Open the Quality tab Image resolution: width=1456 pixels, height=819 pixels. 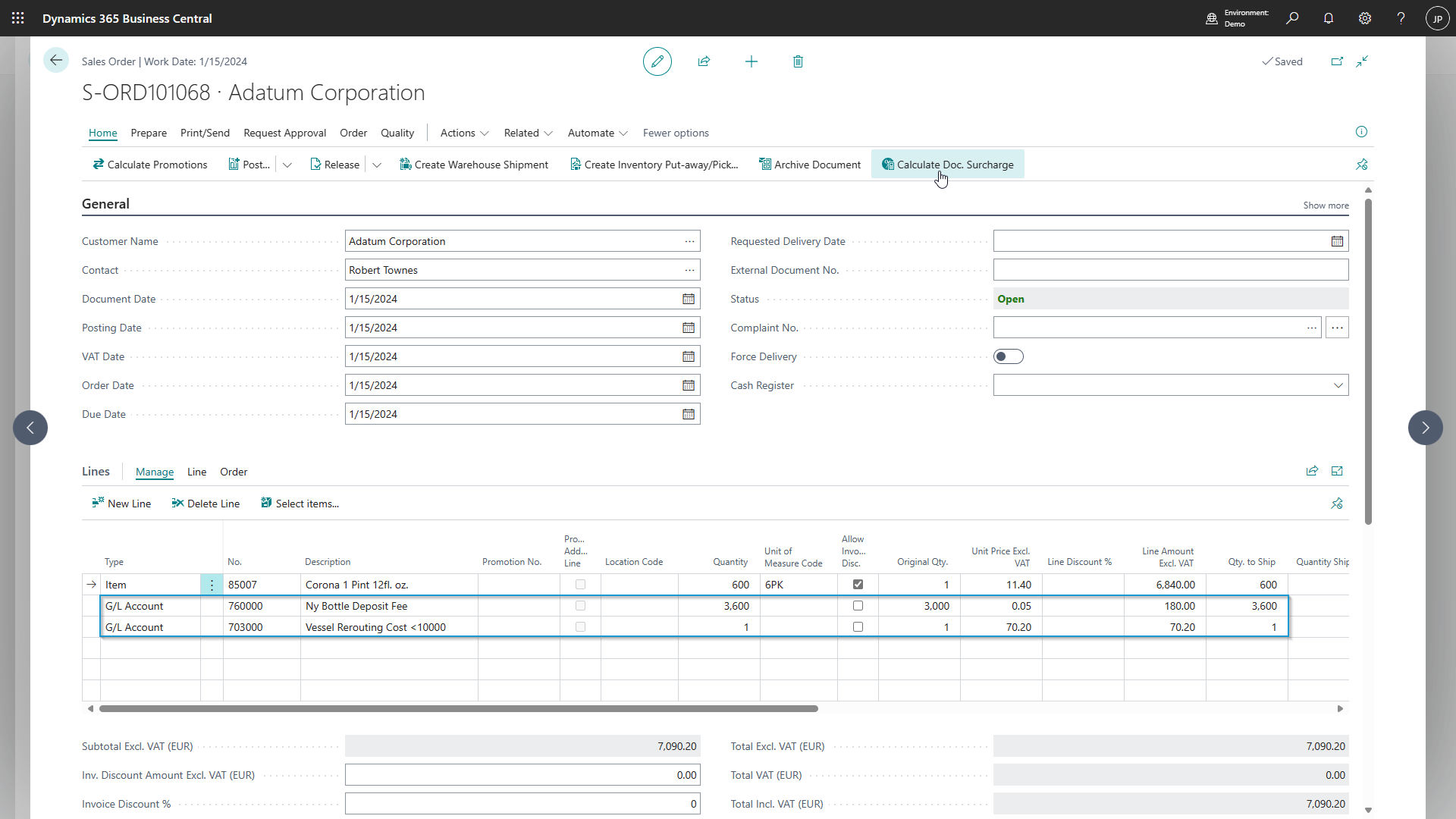(x=397, y=133)
